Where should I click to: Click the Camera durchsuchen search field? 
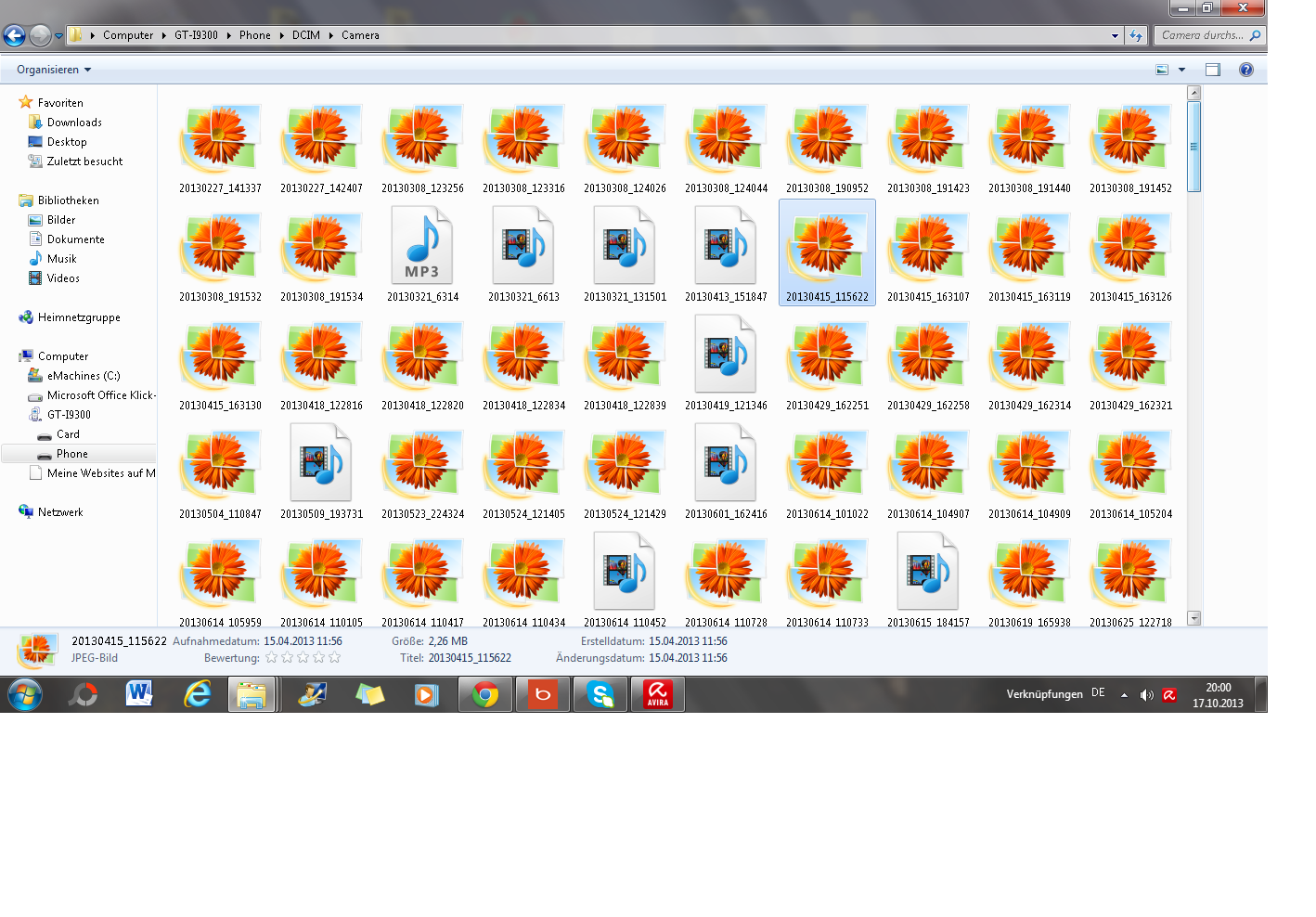coord(1201,35)
